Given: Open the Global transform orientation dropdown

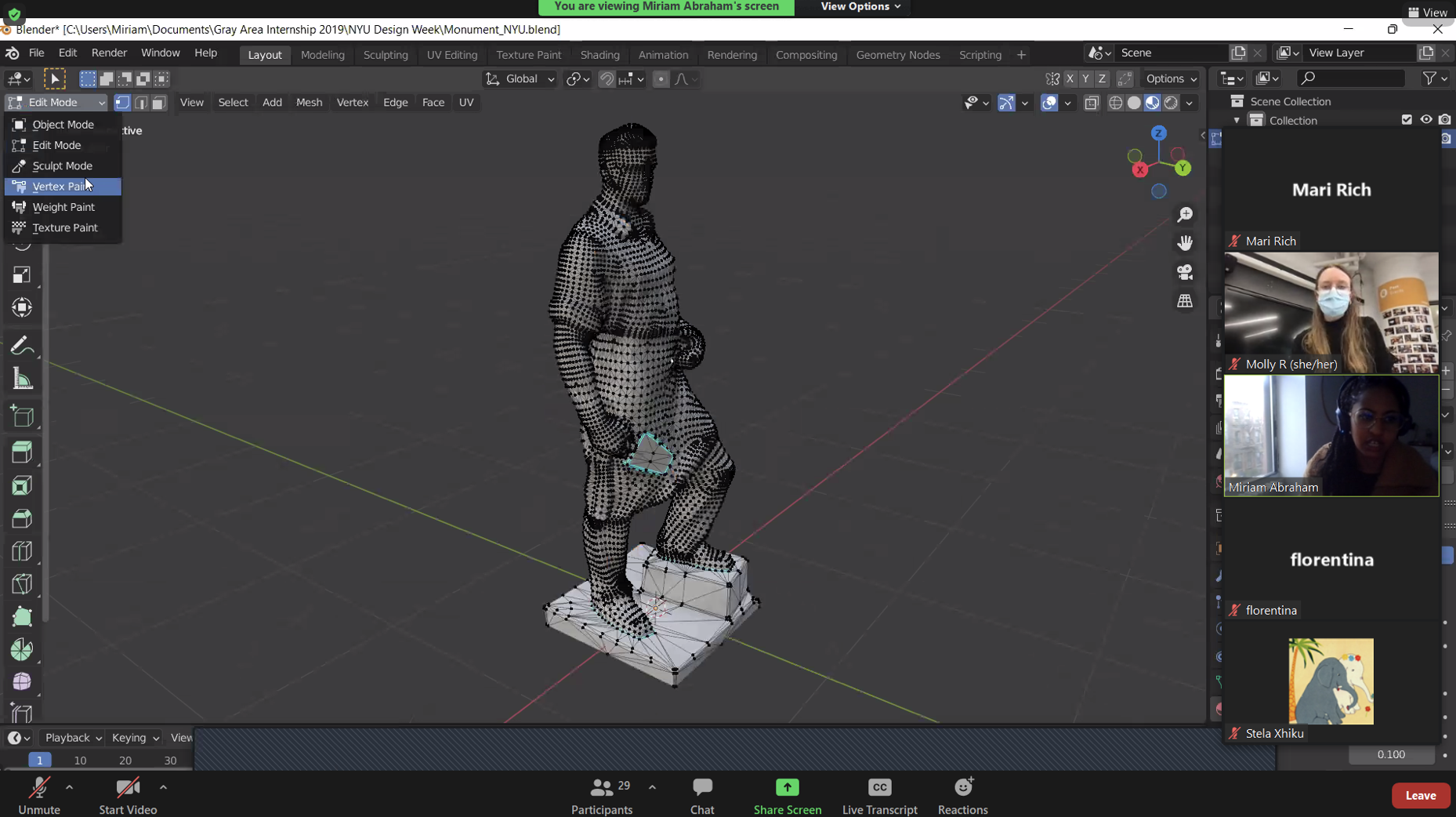Looking at the screenshot, I should pyautogui.click(x=521, y=79).
